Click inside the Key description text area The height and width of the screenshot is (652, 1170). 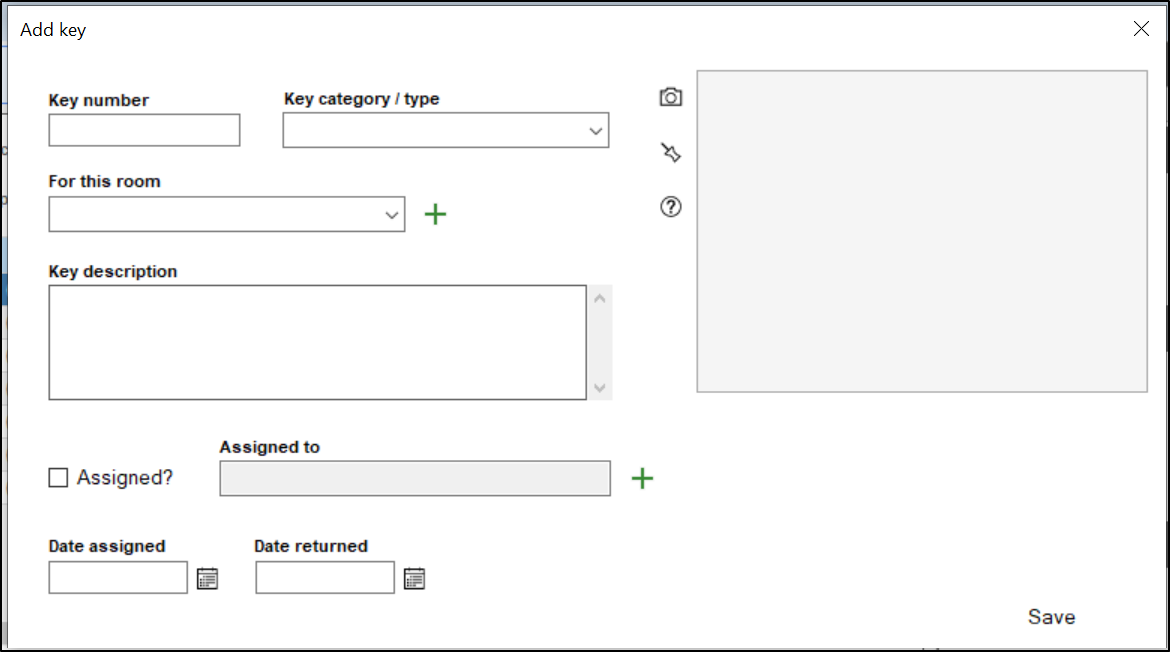pos(317,342)
